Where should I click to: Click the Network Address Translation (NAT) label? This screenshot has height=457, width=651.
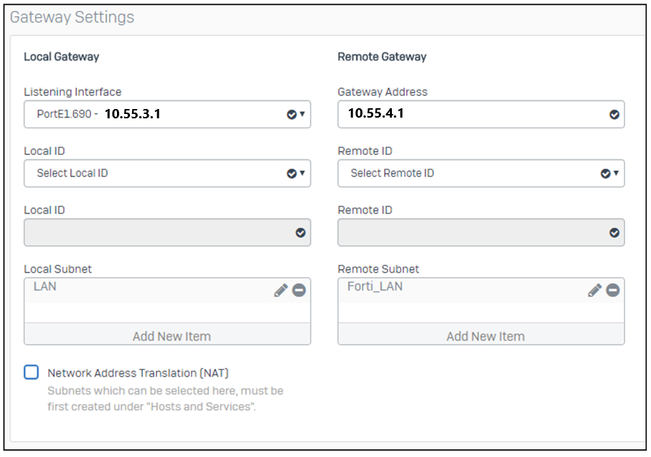(x=138, y=372)
